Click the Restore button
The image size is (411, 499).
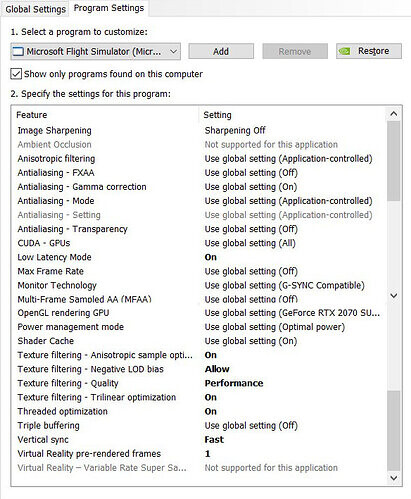(x=369, y=51)
